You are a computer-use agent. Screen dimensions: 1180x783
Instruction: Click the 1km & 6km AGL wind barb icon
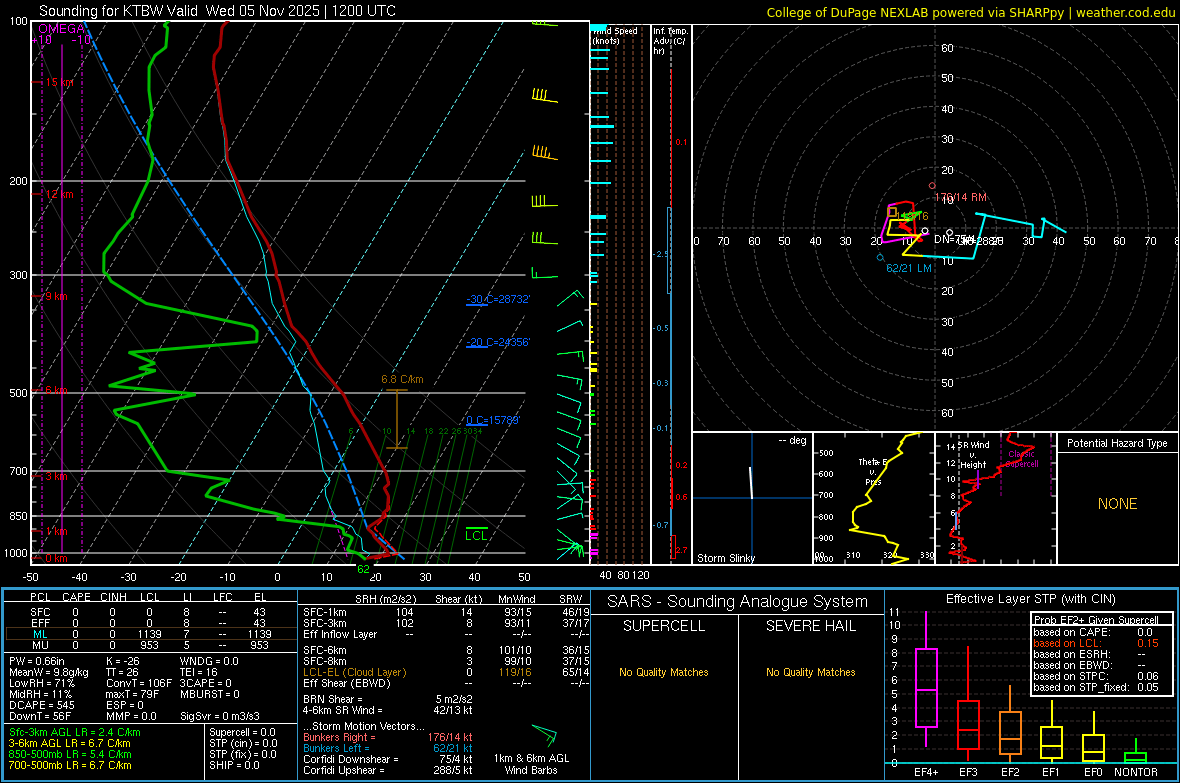pyautogui.click(x=545, y=735)
